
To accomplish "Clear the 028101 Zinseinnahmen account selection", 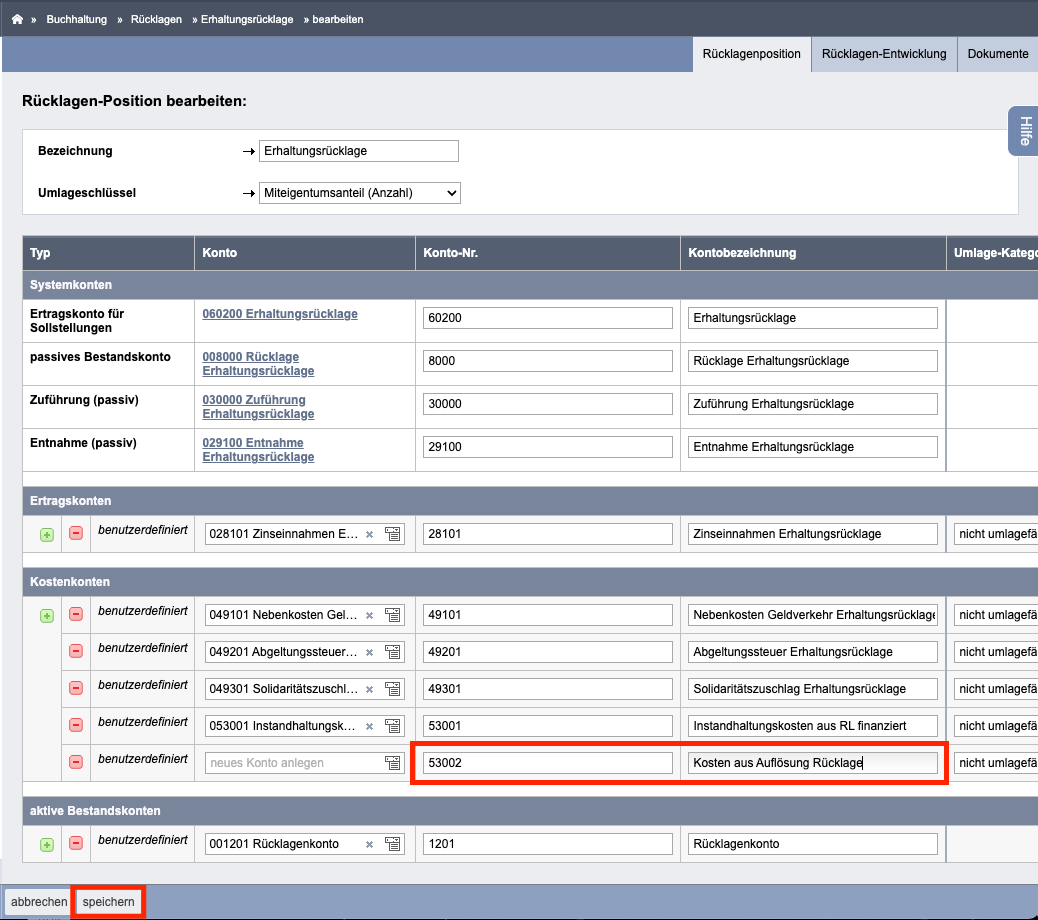I will (369, 534).
